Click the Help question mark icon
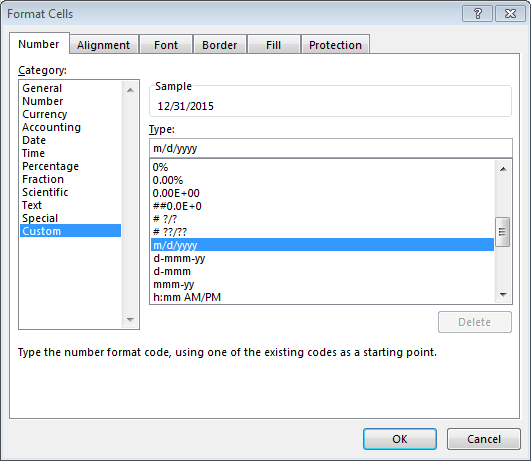The image size is (531, 461). (477, 14)
